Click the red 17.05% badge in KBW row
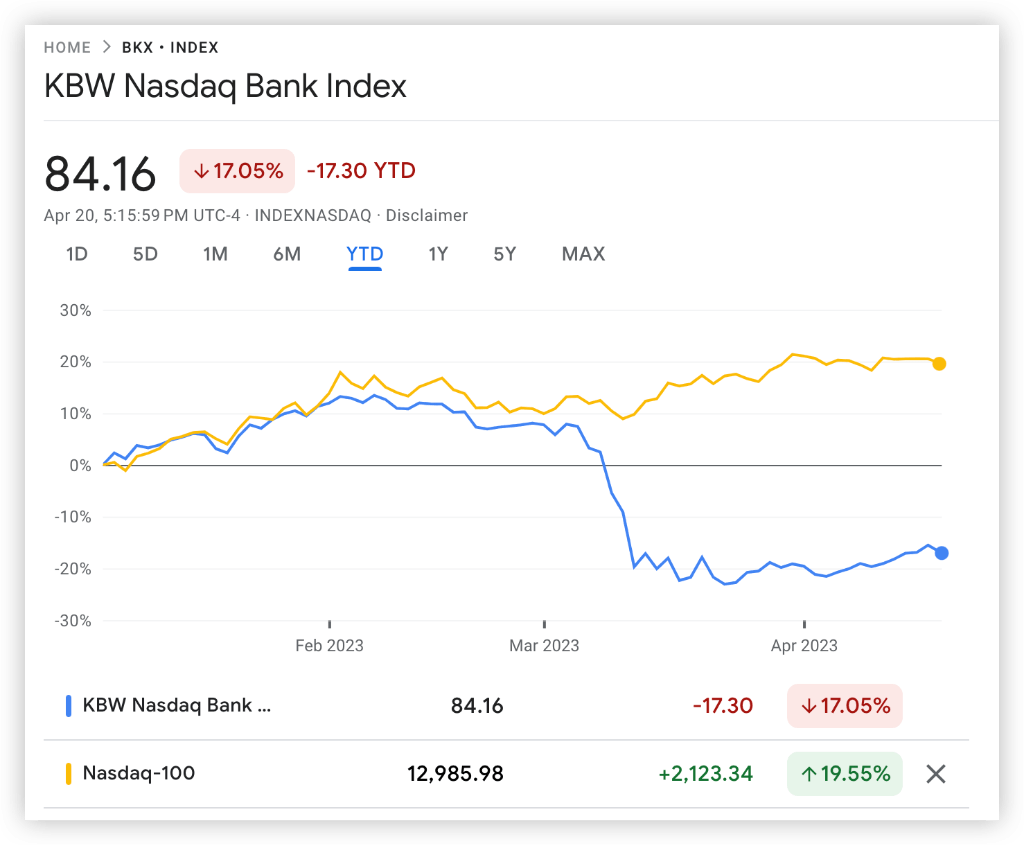 [844, 705]
